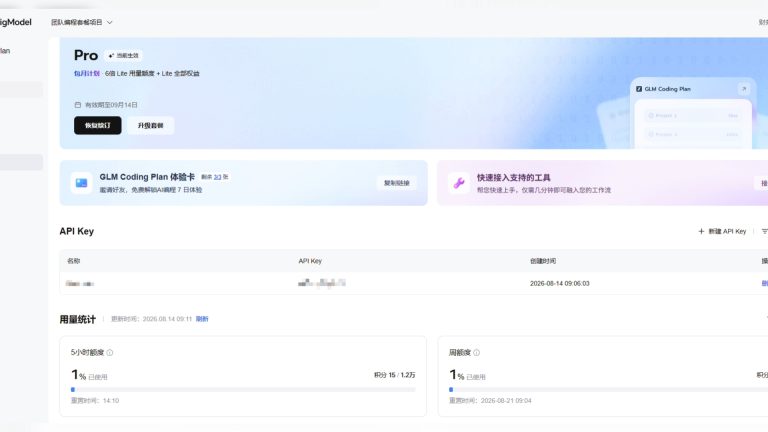Click the API Key column header
The image size is (768, 432).
[310, 261]
